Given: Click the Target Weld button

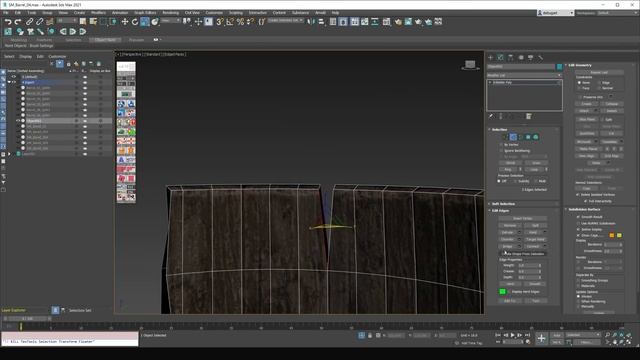Looking at the screenshot, I should [x=535, y=240].
